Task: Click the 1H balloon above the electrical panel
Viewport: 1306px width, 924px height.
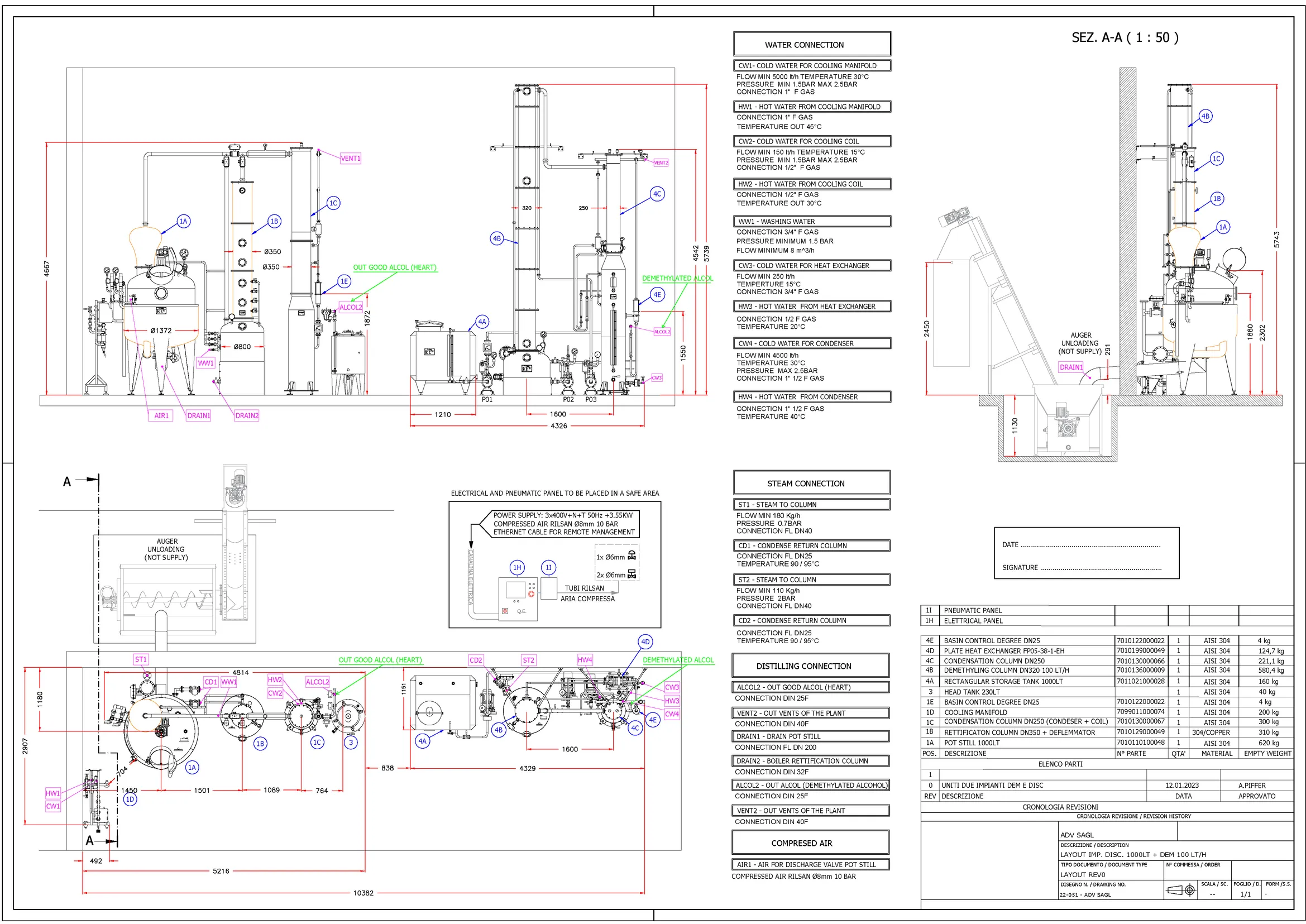Action: 516,567
